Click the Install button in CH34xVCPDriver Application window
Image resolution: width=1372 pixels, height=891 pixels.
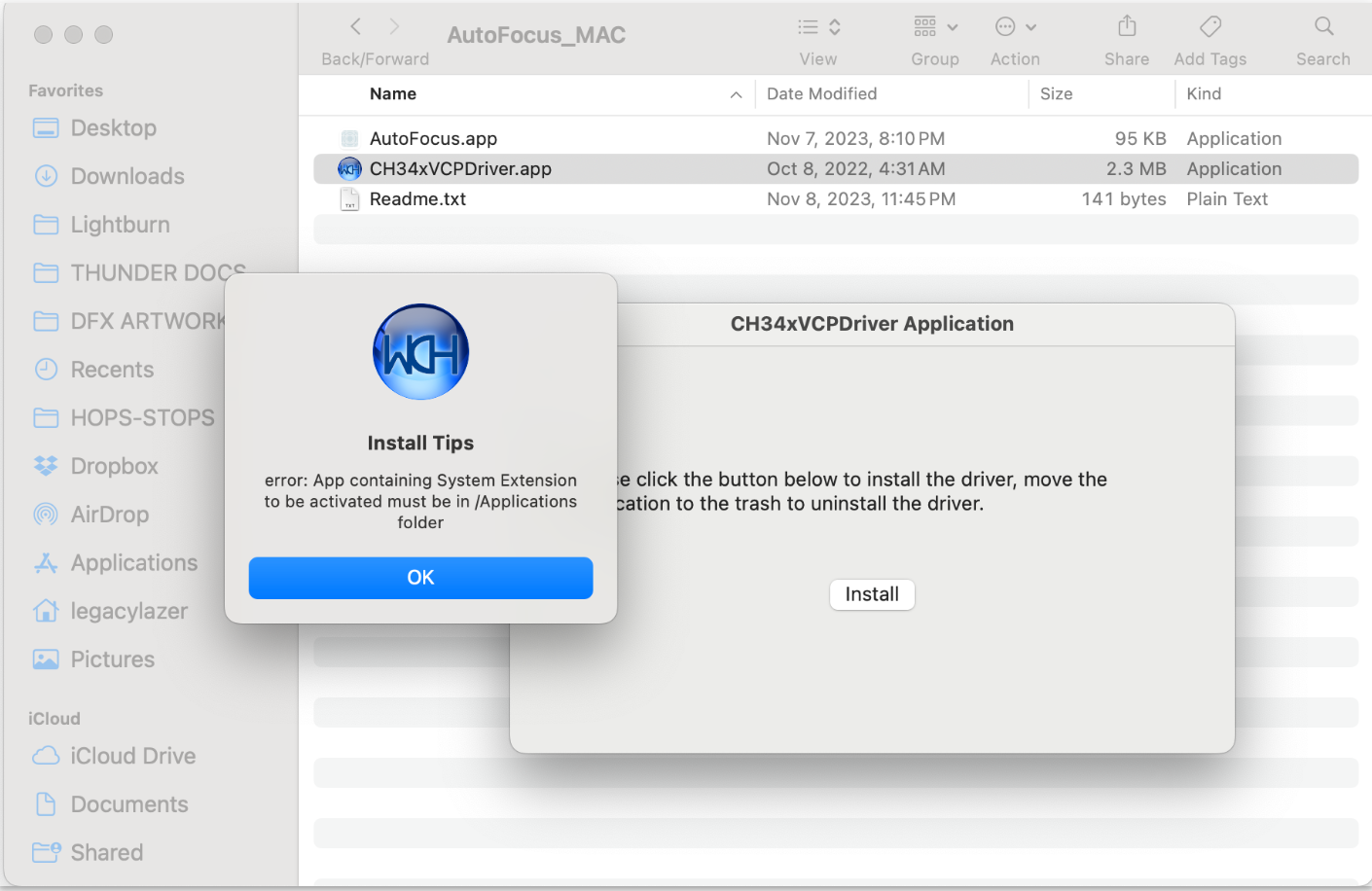[x=872, y=594]
